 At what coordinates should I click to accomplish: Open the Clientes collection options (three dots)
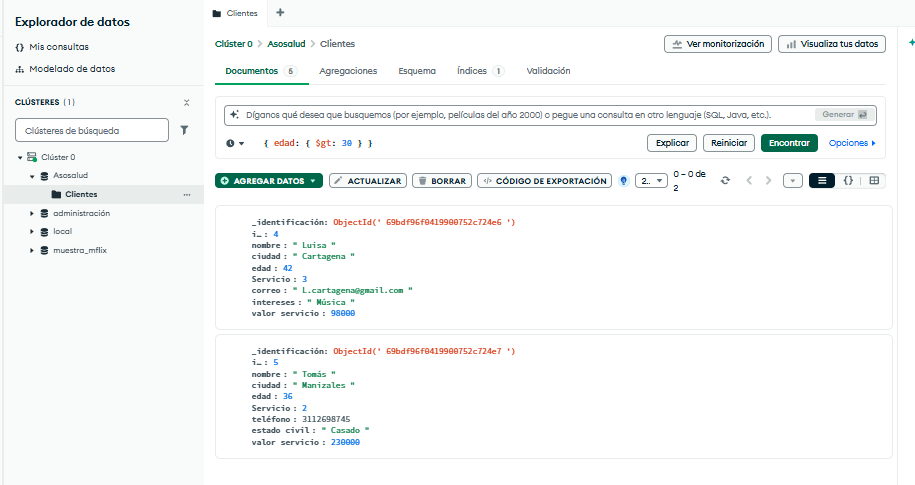(186, 194)
